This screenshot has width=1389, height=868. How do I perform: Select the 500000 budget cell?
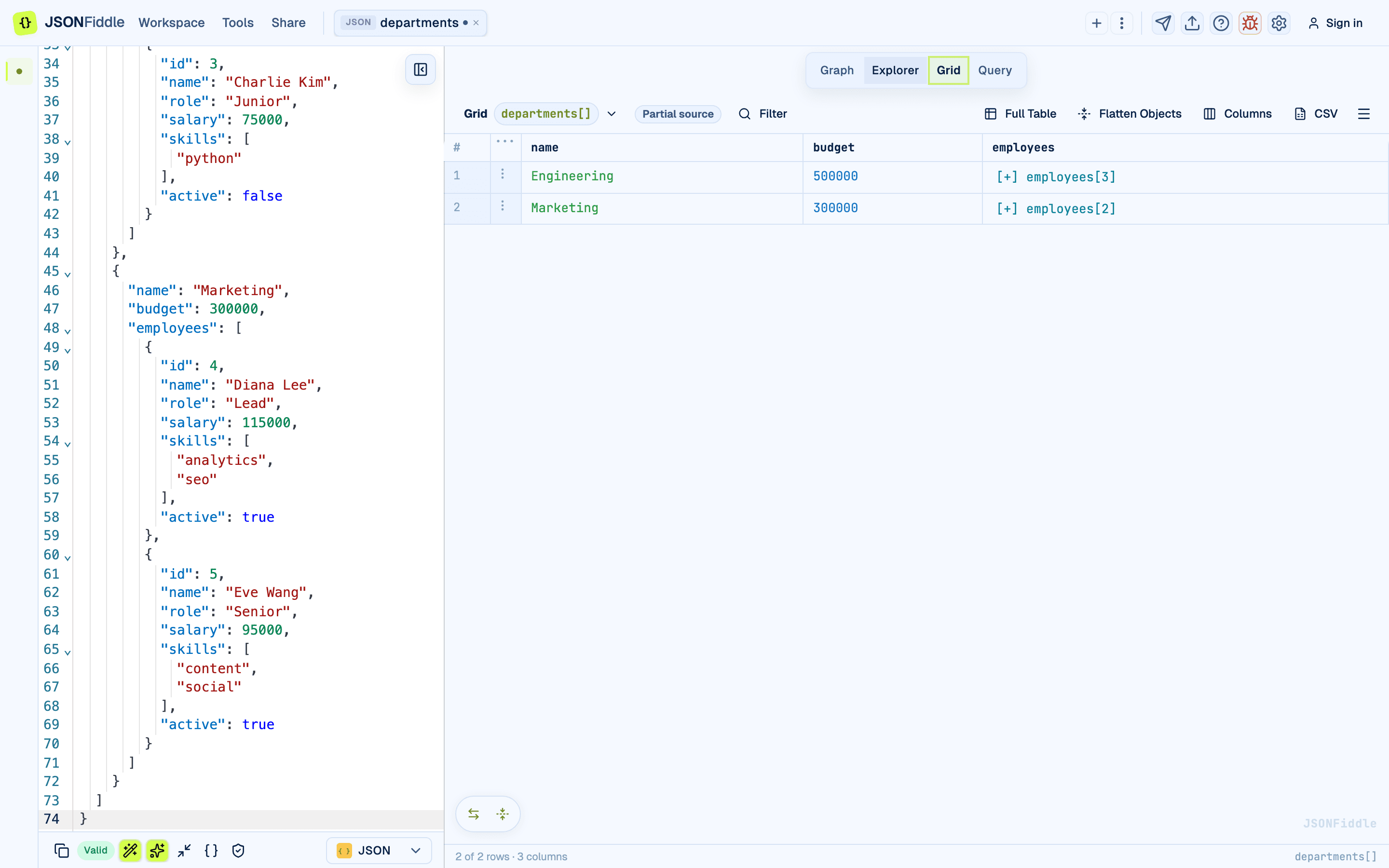893,177
